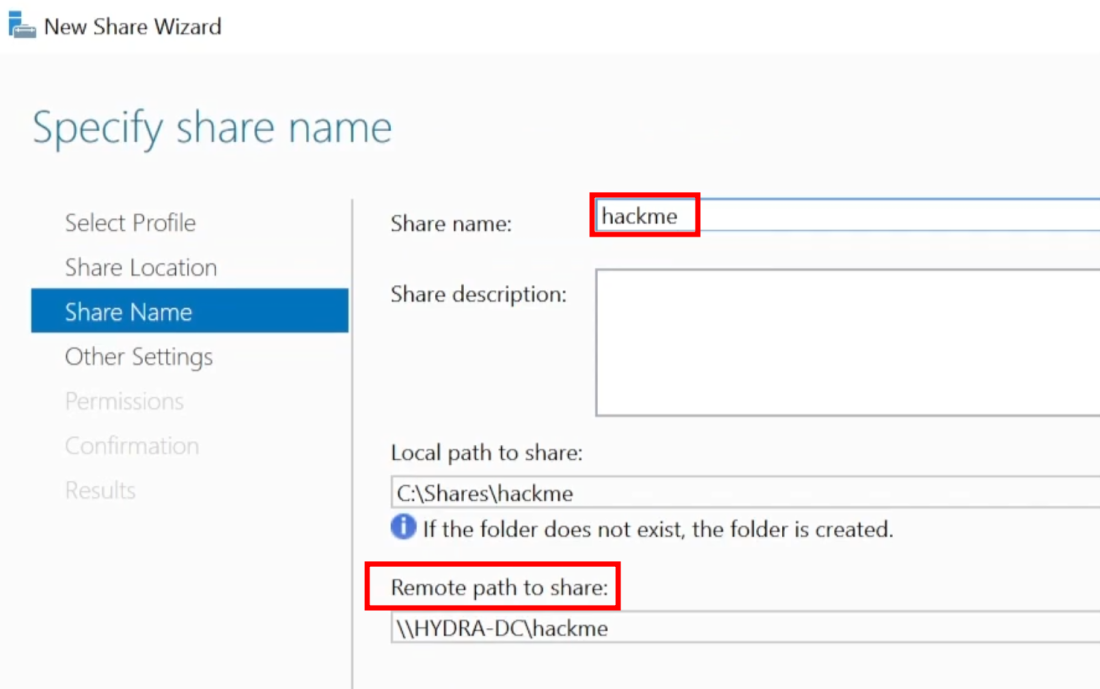Go to the Select Profile step
1100x689 pixels.
pos(130,223)
